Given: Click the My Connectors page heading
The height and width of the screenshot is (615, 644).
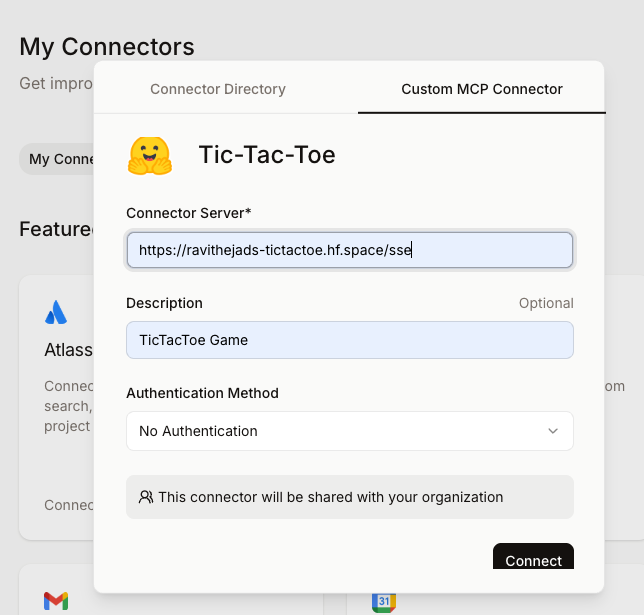Looking at the screenshot, I should [107, 46].
